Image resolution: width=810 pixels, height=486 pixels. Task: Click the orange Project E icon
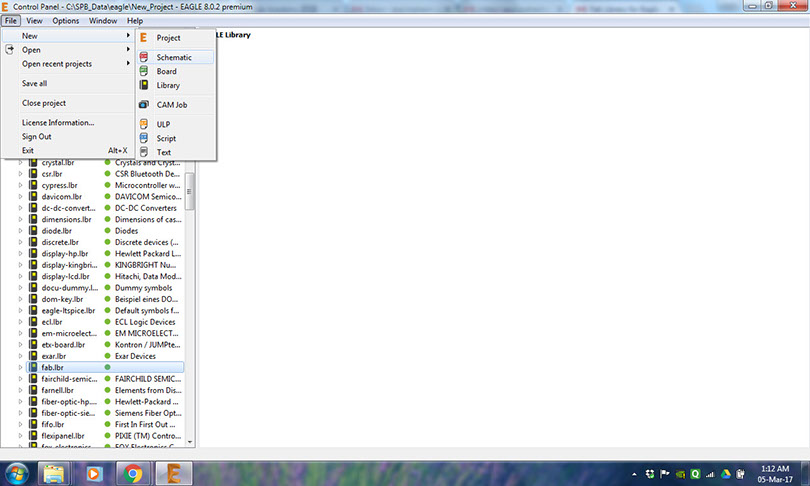coord(144,38)
